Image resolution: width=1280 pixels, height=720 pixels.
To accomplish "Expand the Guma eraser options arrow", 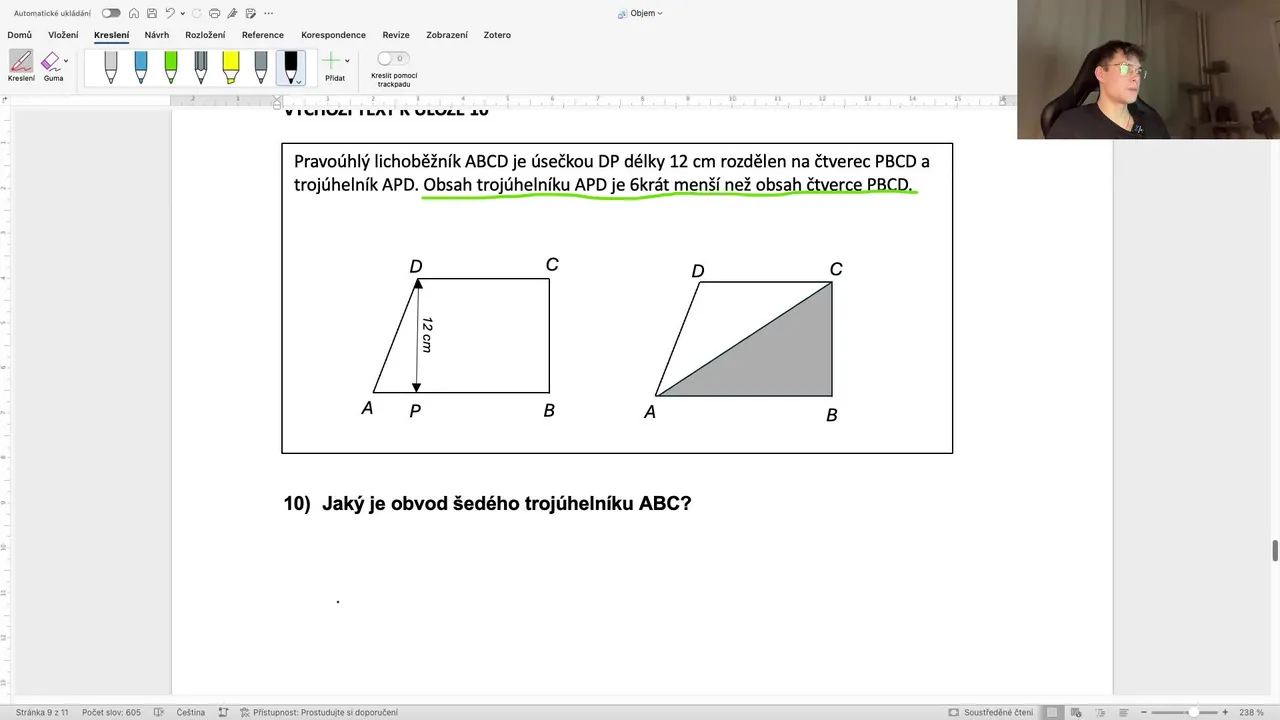I will click(66, 62).
